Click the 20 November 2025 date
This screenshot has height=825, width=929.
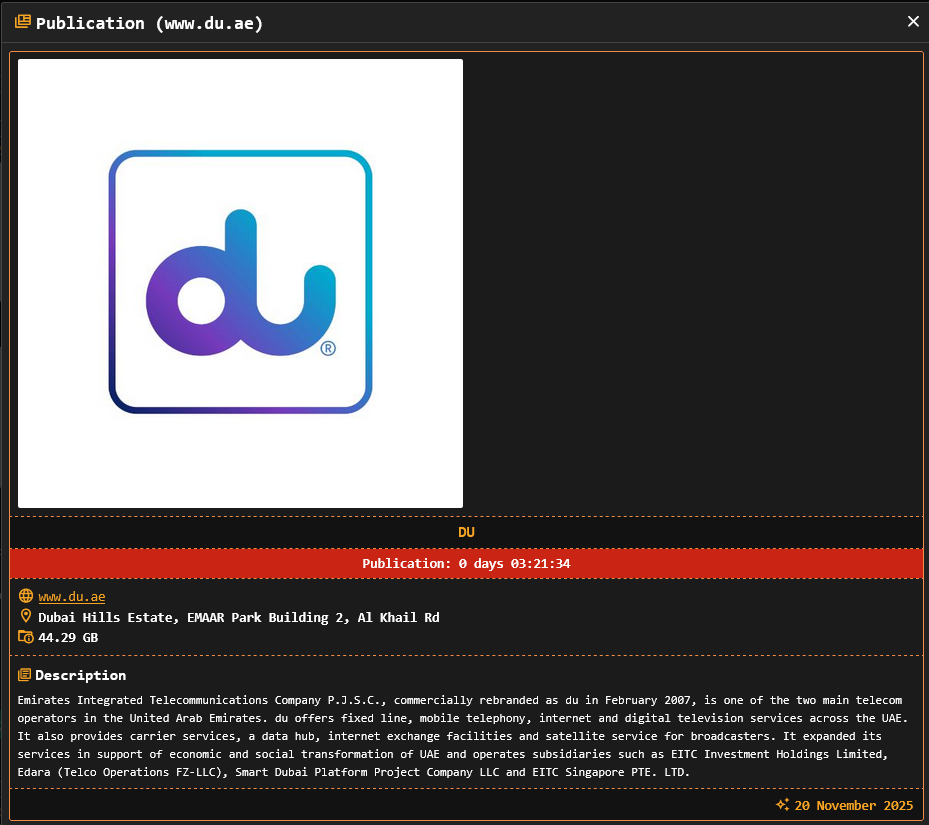click(x=852, y=805)
